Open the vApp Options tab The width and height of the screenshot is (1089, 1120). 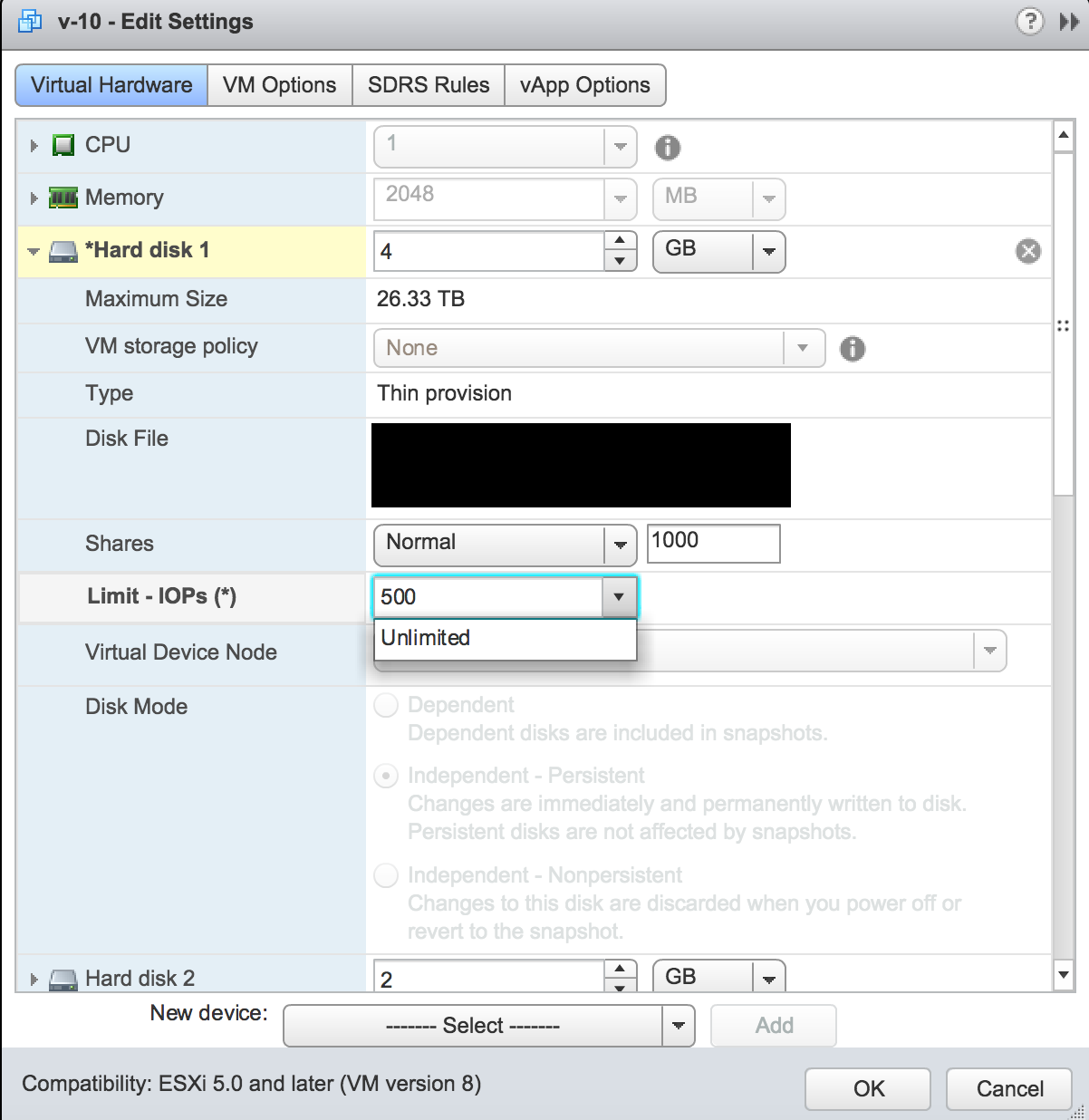pyautogui.click(x=584, y=84)
